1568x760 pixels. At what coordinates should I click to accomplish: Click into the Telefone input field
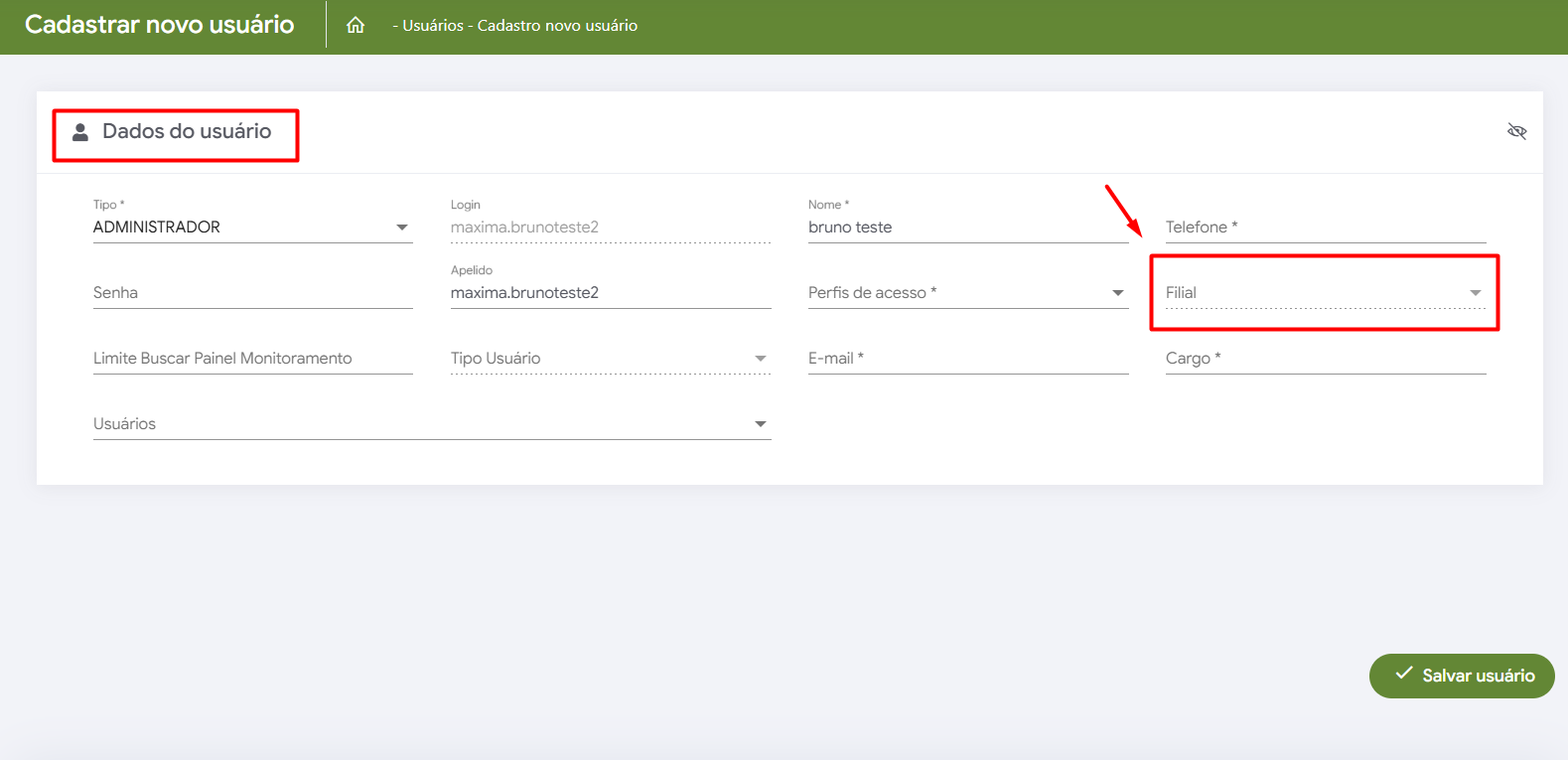(x=1325, y=228)
